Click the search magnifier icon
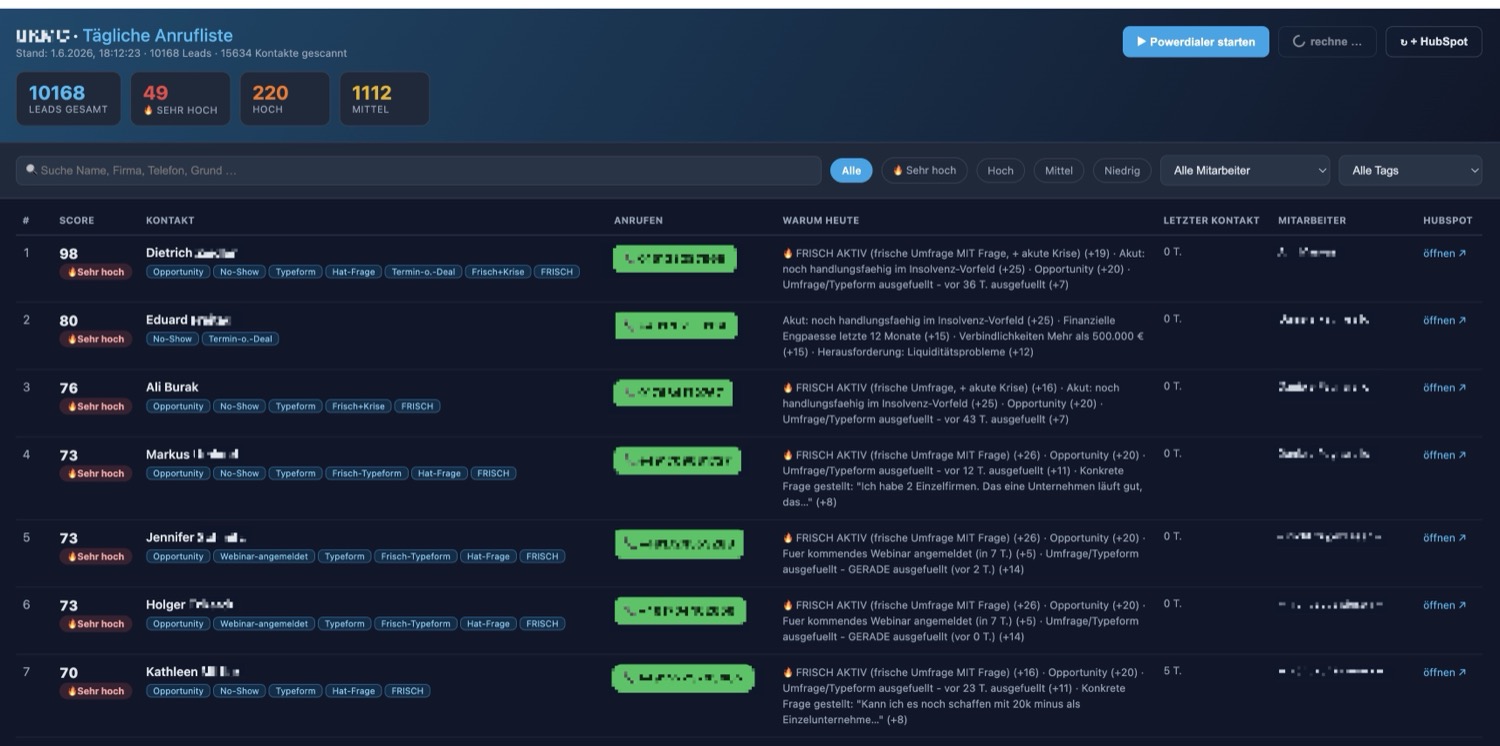 click(x=31, y=170)
